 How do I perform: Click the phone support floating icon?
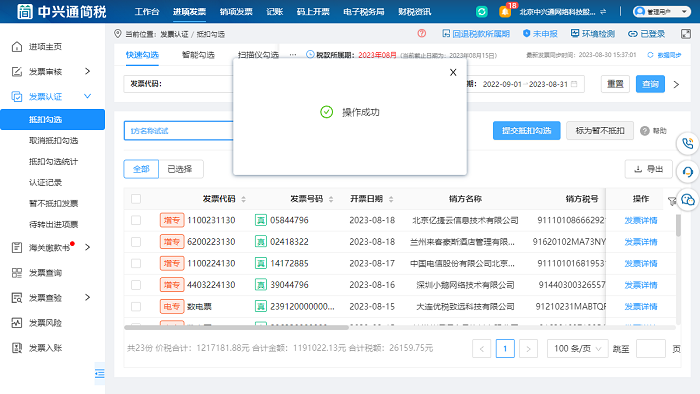(x=688, y=144)
